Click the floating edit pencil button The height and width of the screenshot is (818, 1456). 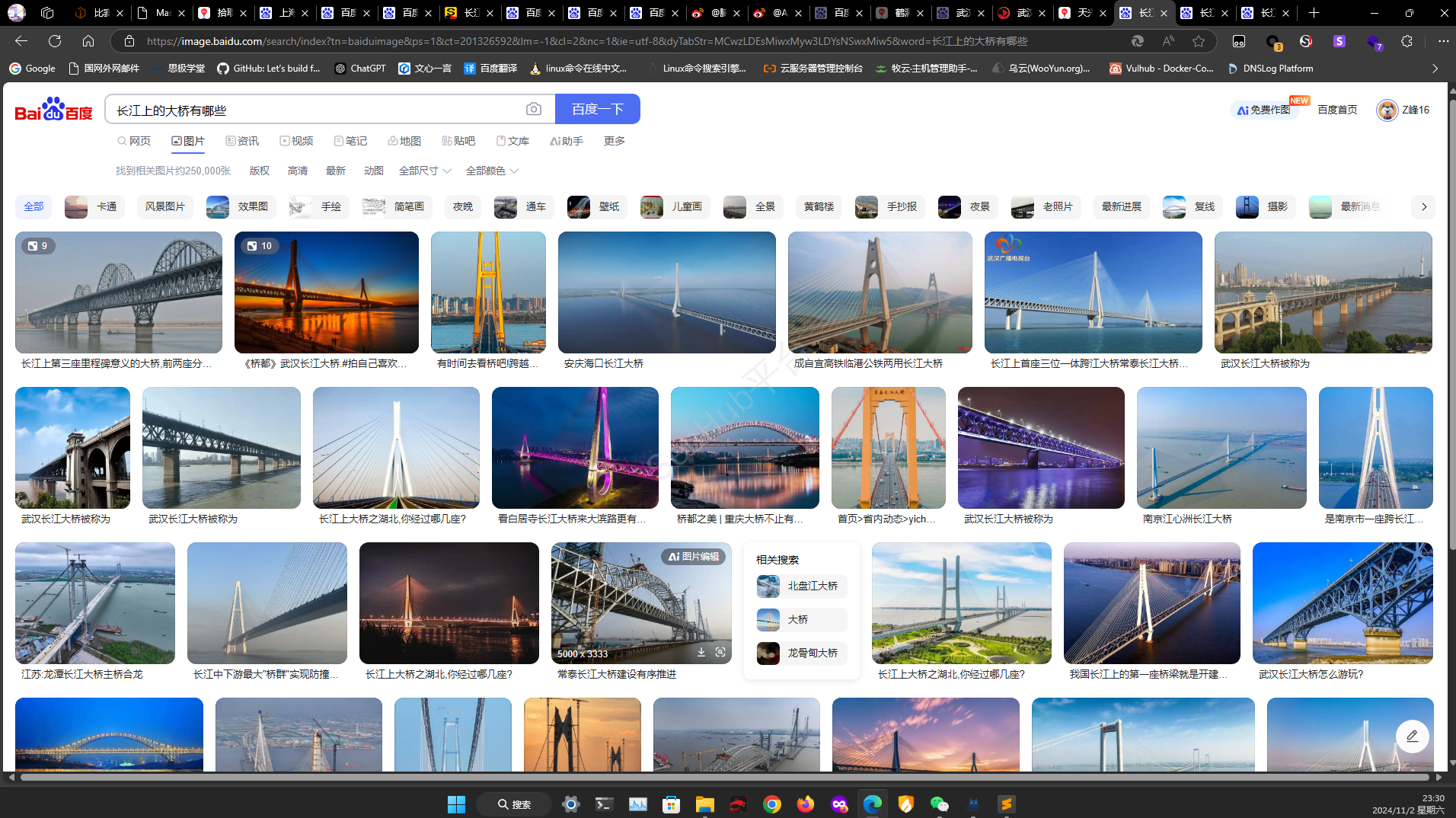pos(1412,737)
